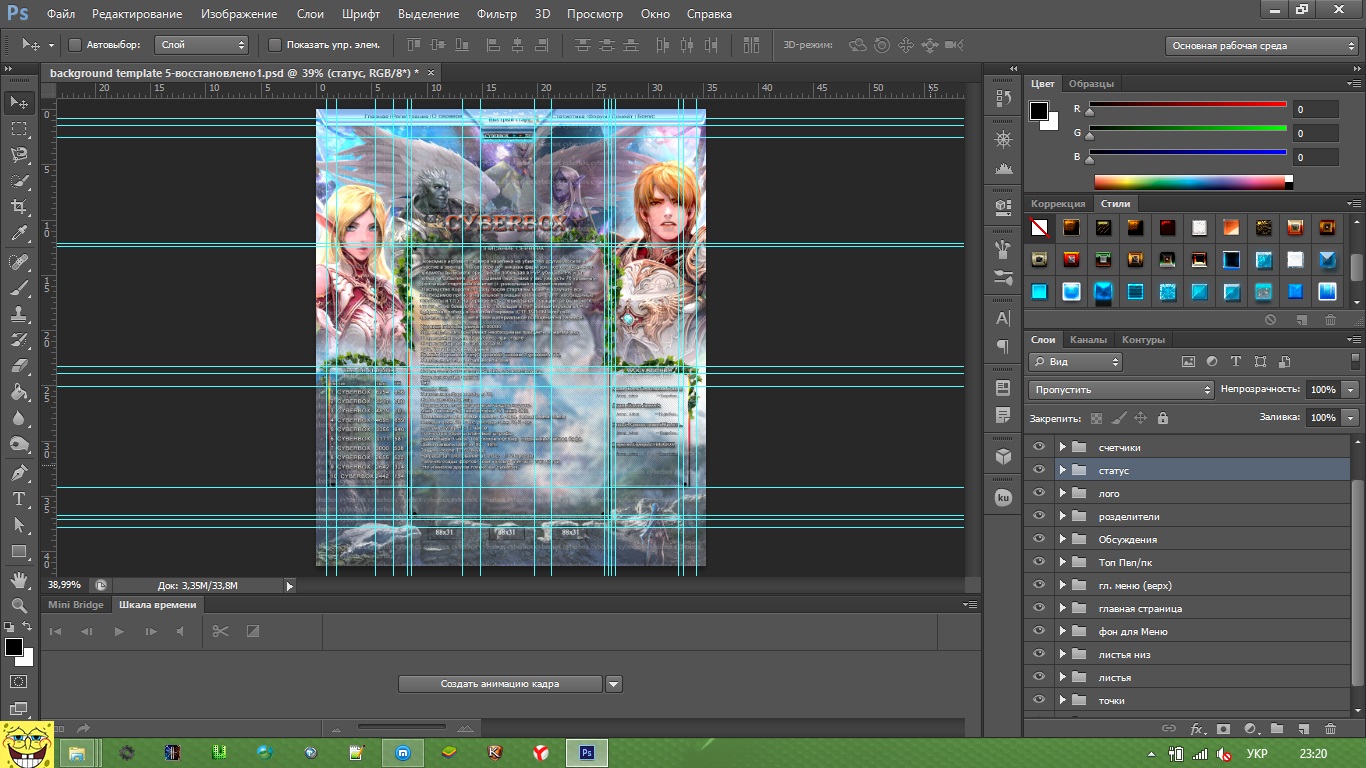This screenshot has width=1366, height=768.
Task: Open the Пропустить blend mode dropdown
Action: click(x=1121, y=389)
